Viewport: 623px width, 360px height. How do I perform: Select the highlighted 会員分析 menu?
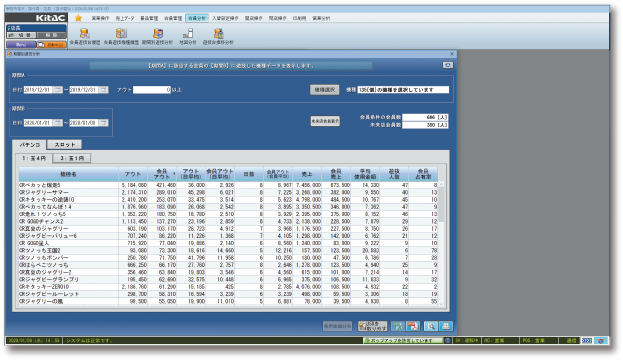tap(197, 18)
